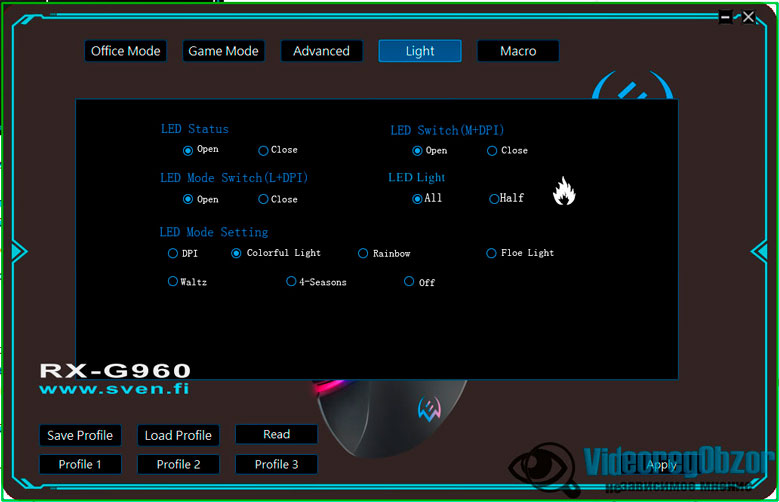Click the LED Light heading
Image resolution: width=779 pixels, height=502 pixels.
[x=416, y=177]
